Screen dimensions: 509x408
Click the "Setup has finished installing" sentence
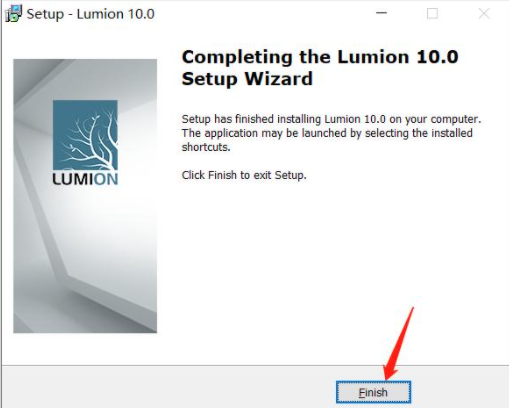[331, 119]
